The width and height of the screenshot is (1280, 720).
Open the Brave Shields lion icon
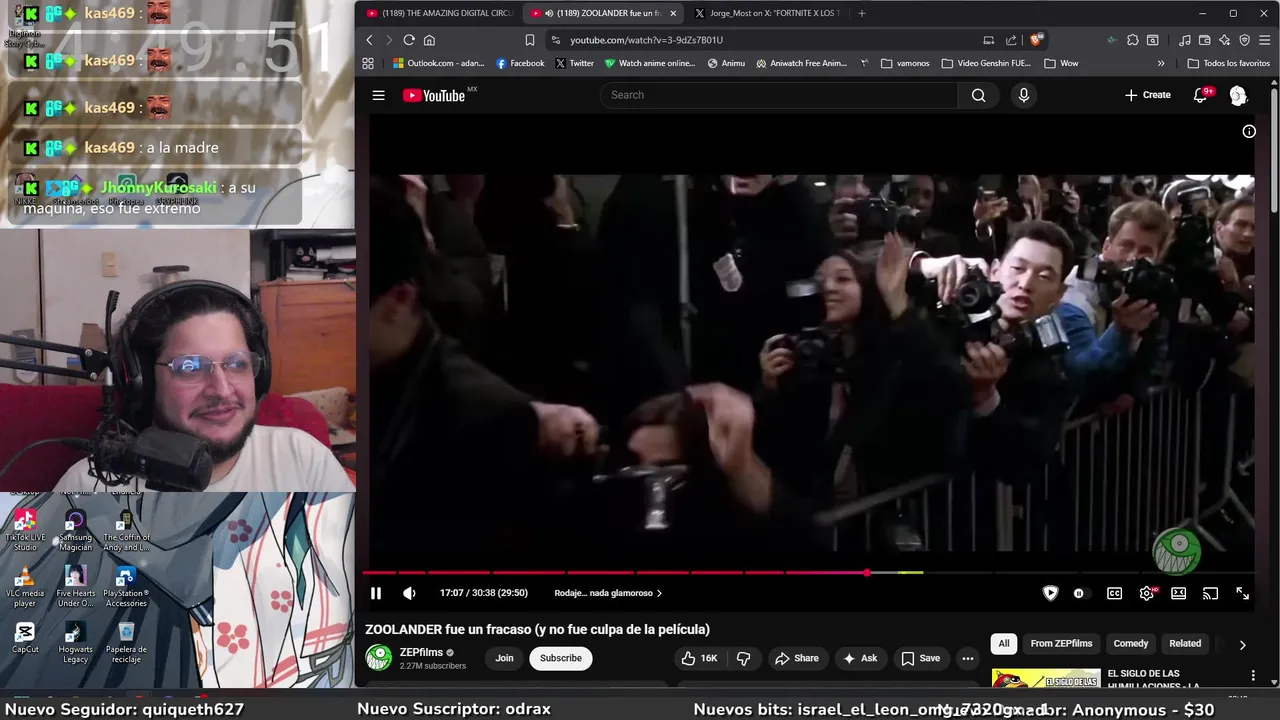pos(1037,40)
